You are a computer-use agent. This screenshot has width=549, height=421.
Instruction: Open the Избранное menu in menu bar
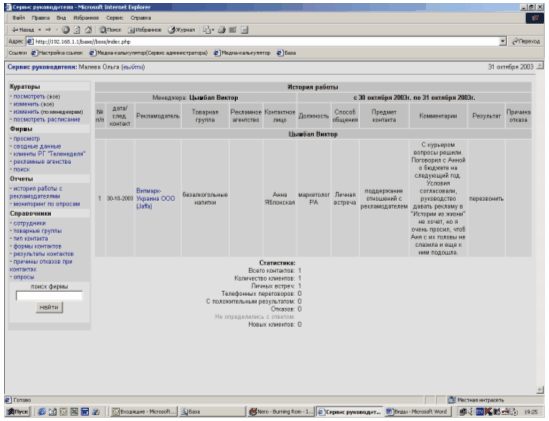click(86, 18)
